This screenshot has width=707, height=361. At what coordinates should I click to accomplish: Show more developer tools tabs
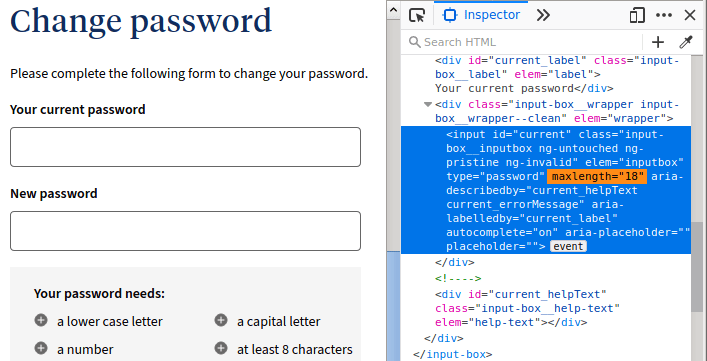click(x=543, y=15)
